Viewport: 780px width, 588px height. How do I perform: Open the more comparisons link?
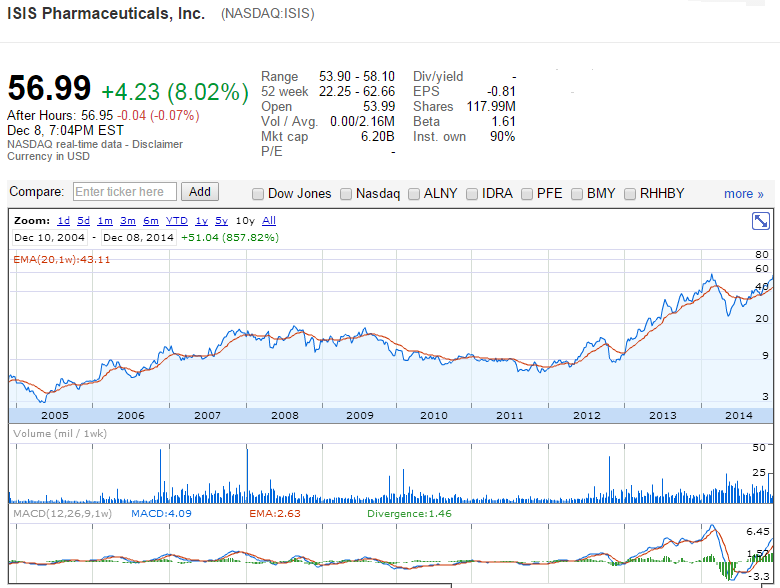click(x=744, y=194)
